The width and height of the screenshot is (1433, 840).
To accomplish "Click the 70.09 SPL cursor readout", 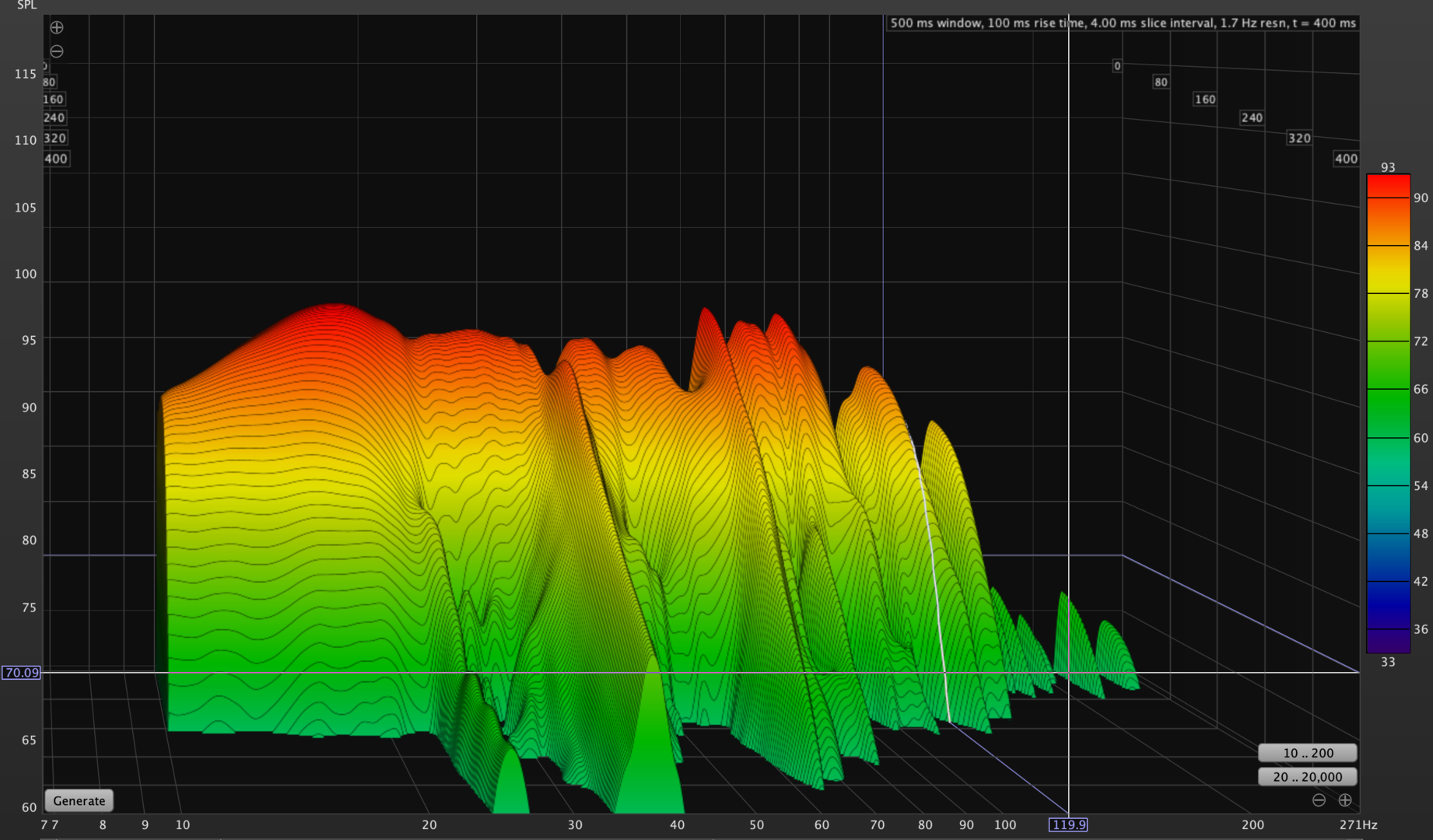I will pos(21,673).
